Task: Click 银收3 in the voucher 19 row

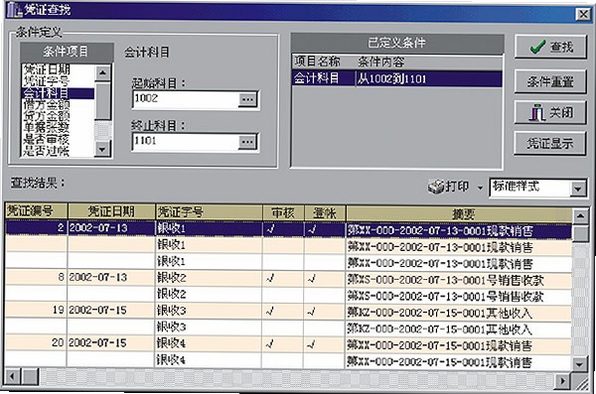Action: pos(171,310)
